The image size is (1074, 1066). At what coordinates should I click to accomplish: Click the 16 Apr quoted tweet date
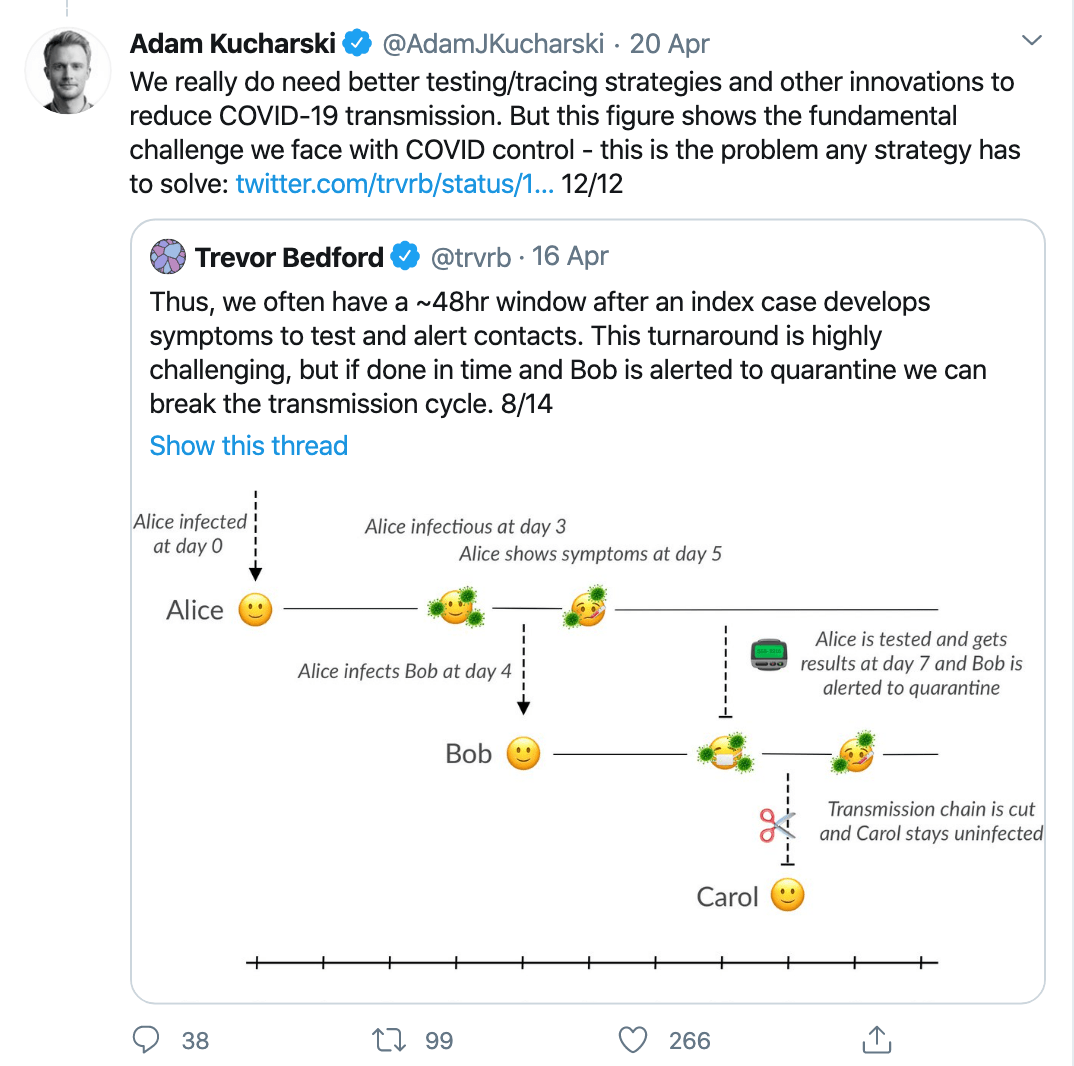[x=570, y=257]
